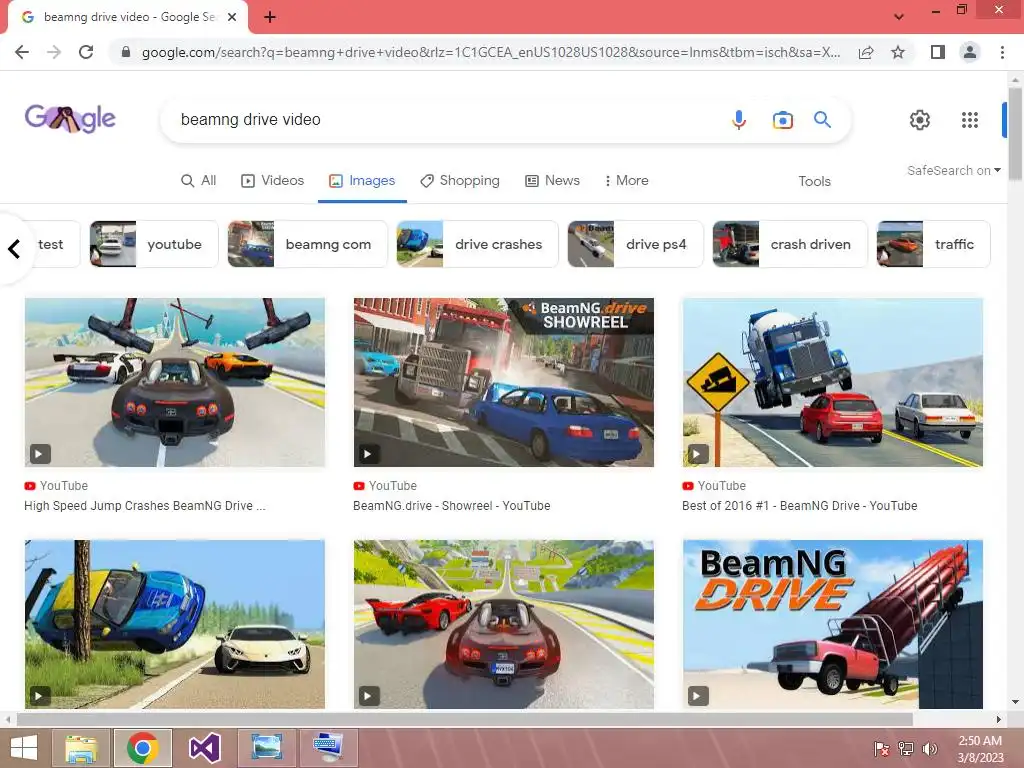Viewport: 1024px width, 768px height.
Task: Open the BeamNG DRIVE logo truck thumbnail
Action: 833,624
